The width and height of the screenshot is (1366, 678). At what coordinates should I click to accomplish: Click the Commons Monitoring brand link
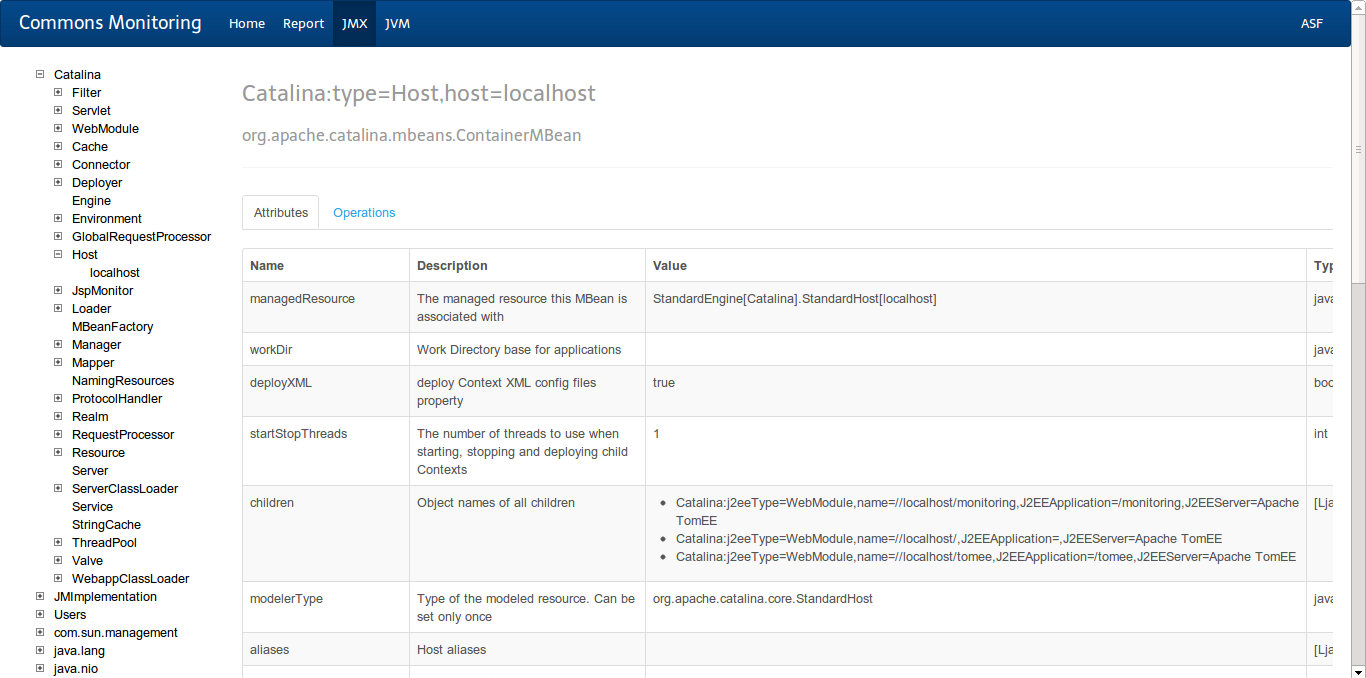[x=110, y=23]
